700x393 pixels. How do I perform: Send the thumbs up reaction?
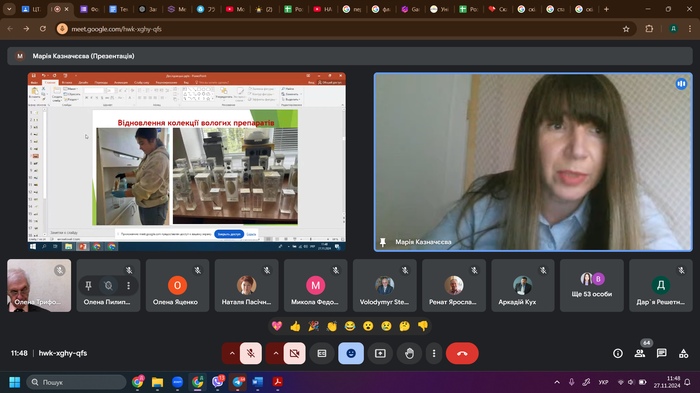pos(295,326)
